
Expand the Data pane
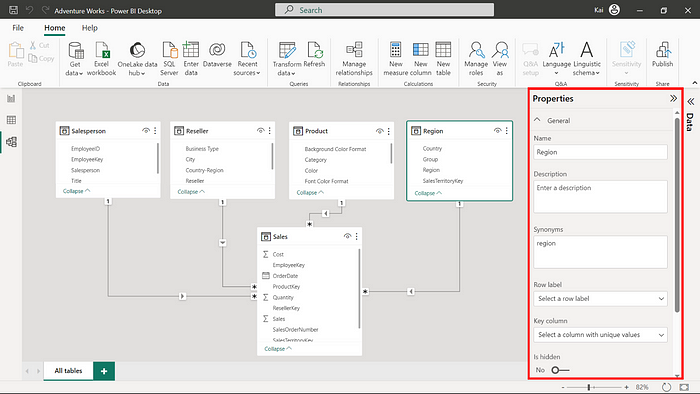pyautogui.click(x=691, y=101)
